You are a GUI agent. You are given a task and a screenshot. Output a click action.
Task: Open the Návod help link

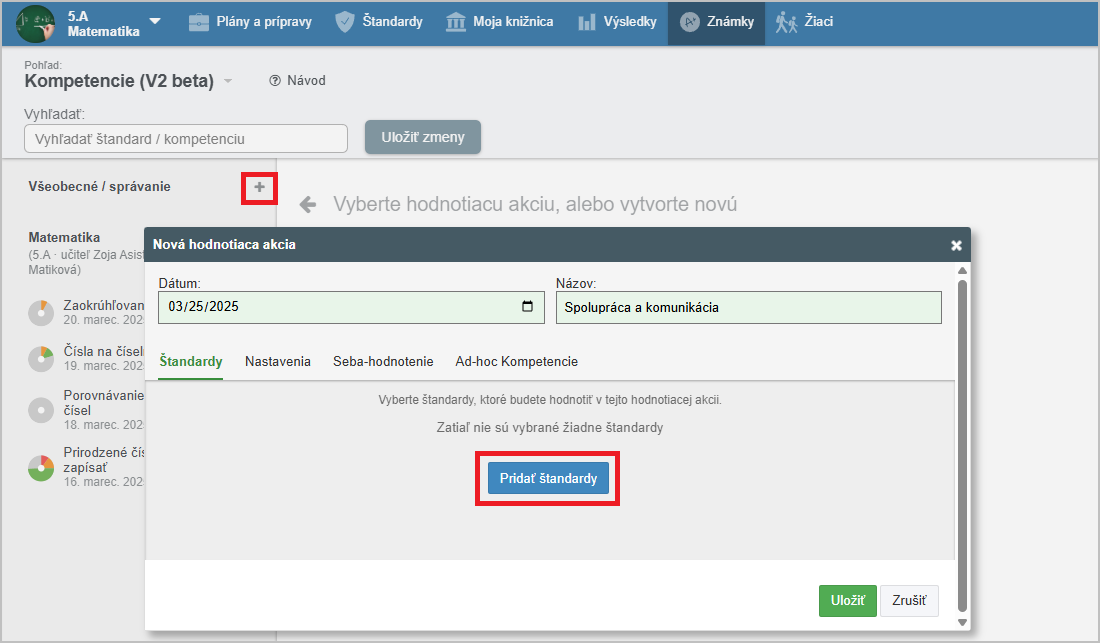[x=297, y=81]
